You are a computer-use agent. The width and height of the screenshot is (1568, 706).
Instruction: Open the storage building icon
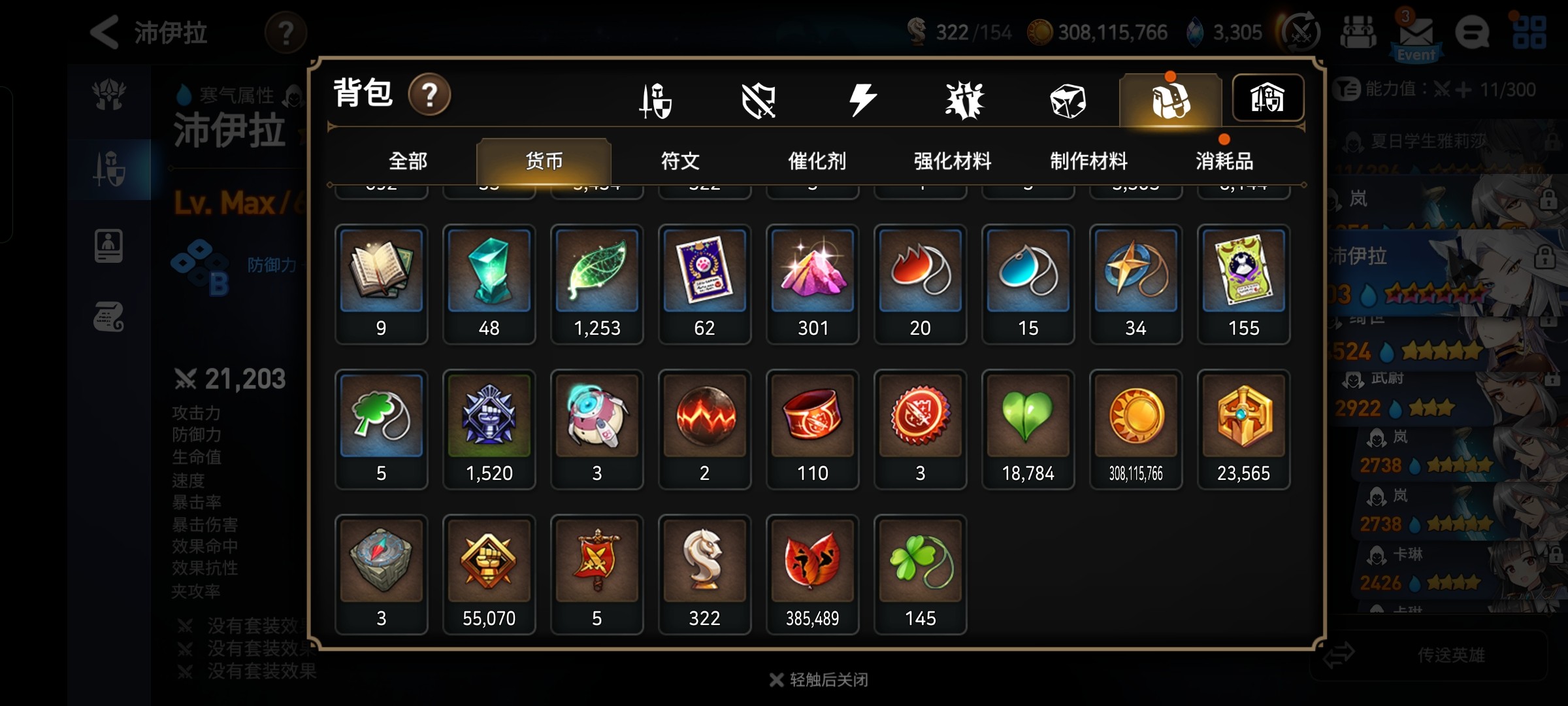pyautogui.click(x=1267, y=98)
